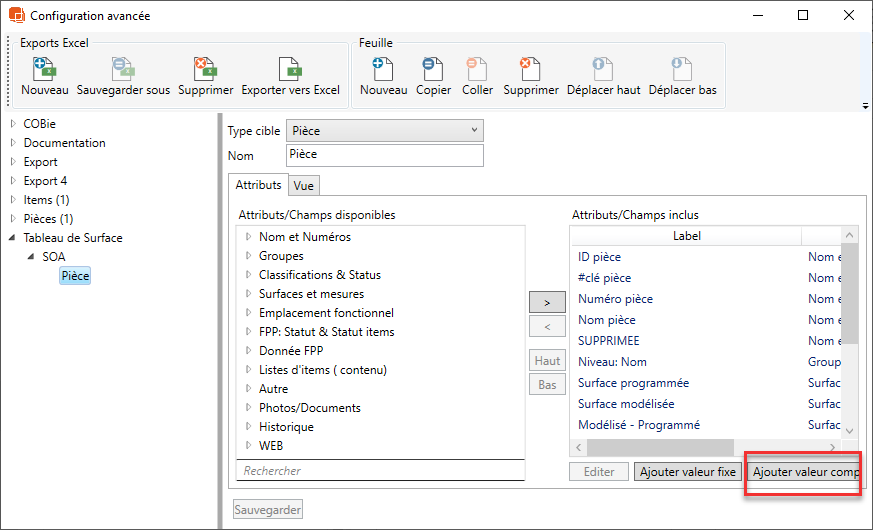
Task: Expand the COBie tree node
Action: click(13, 124)
